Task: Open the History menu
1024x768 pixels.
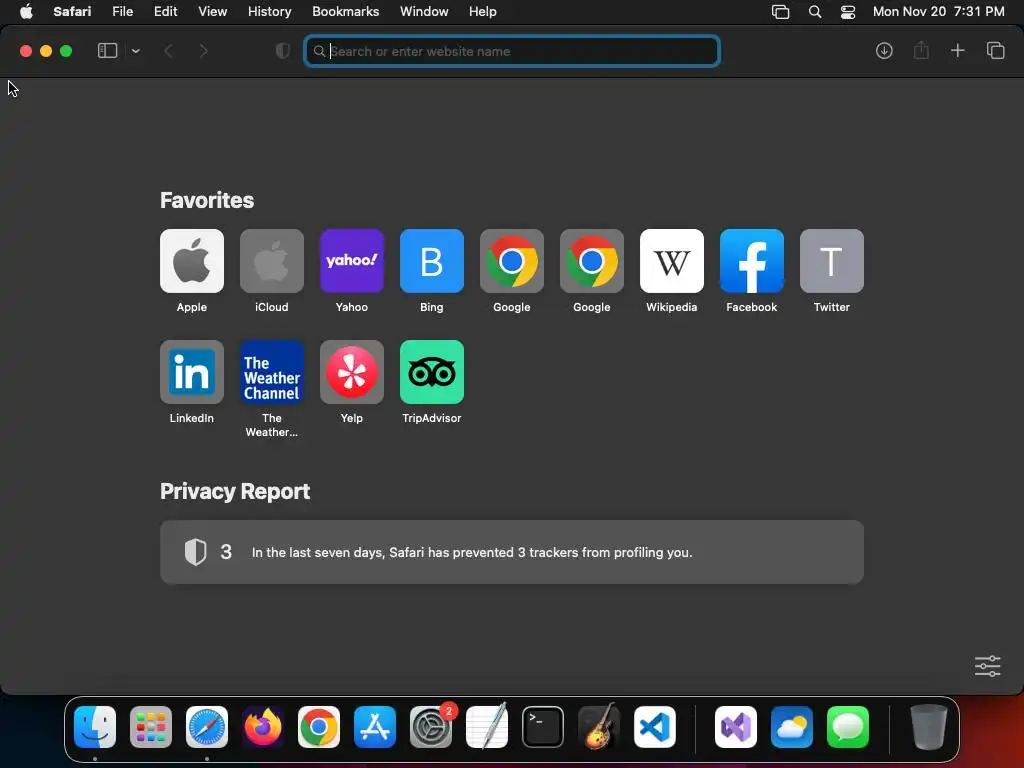Action: [x=269, y=12]
